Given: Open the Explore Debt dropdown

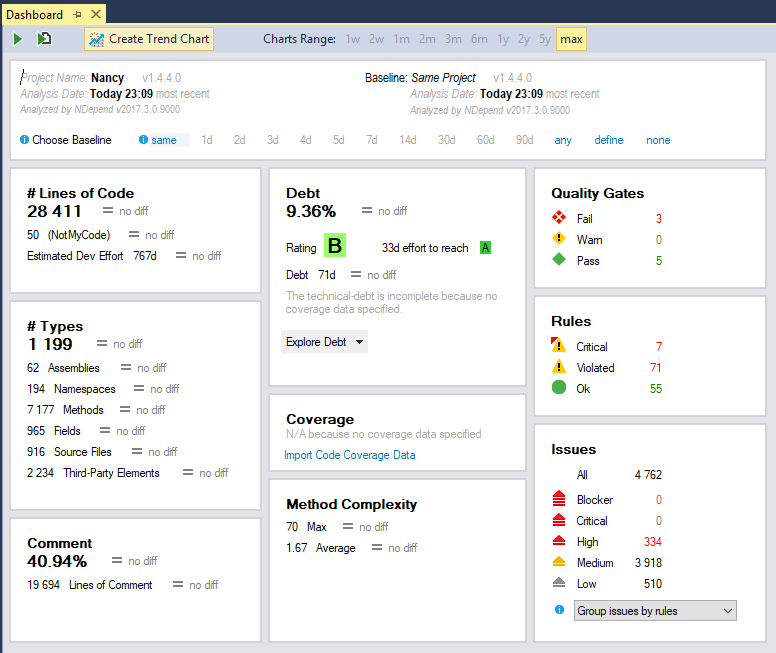Looking at the screenshot, I should pyautogui.click(x=325, y=342).
